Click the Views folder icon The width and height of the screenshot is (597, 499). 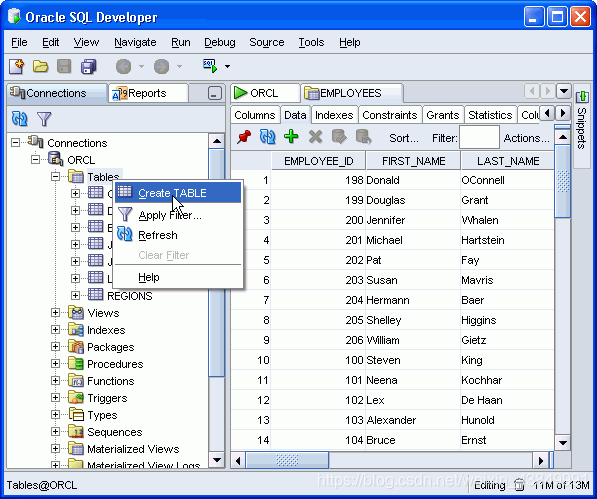click(x=76, y=312)
